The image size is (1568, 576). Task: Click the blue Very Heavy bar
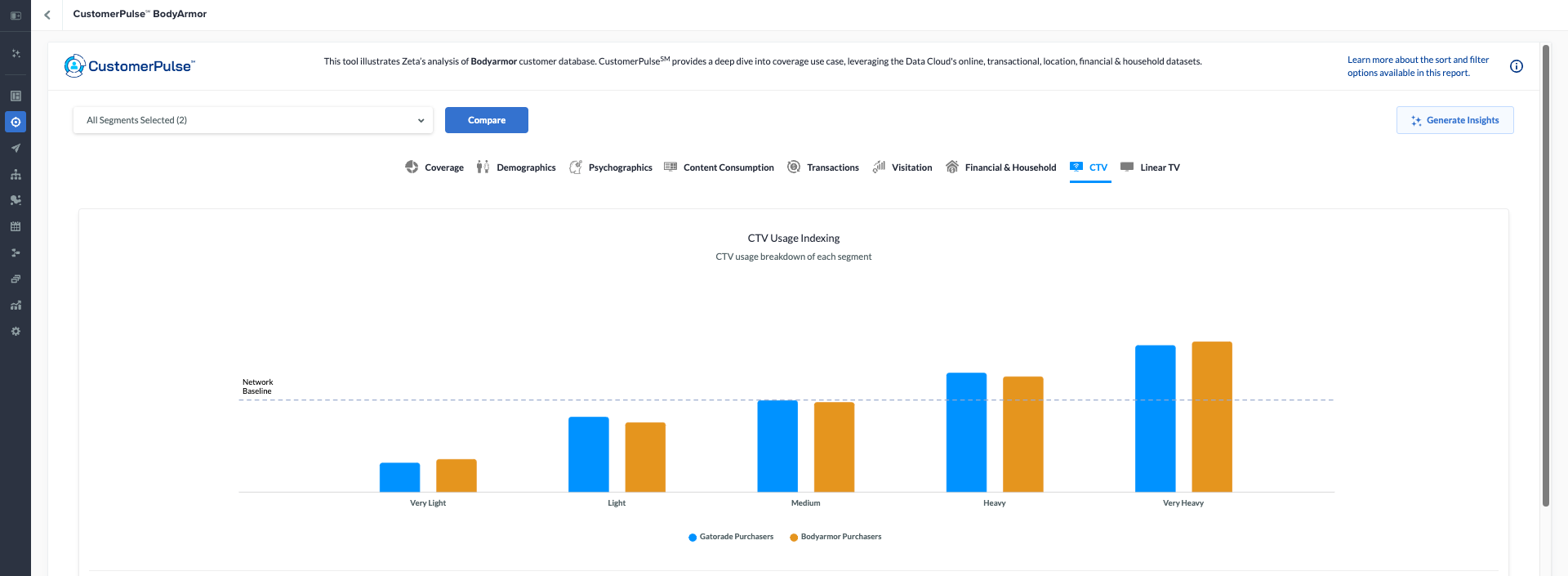[x=1156, y=418]
